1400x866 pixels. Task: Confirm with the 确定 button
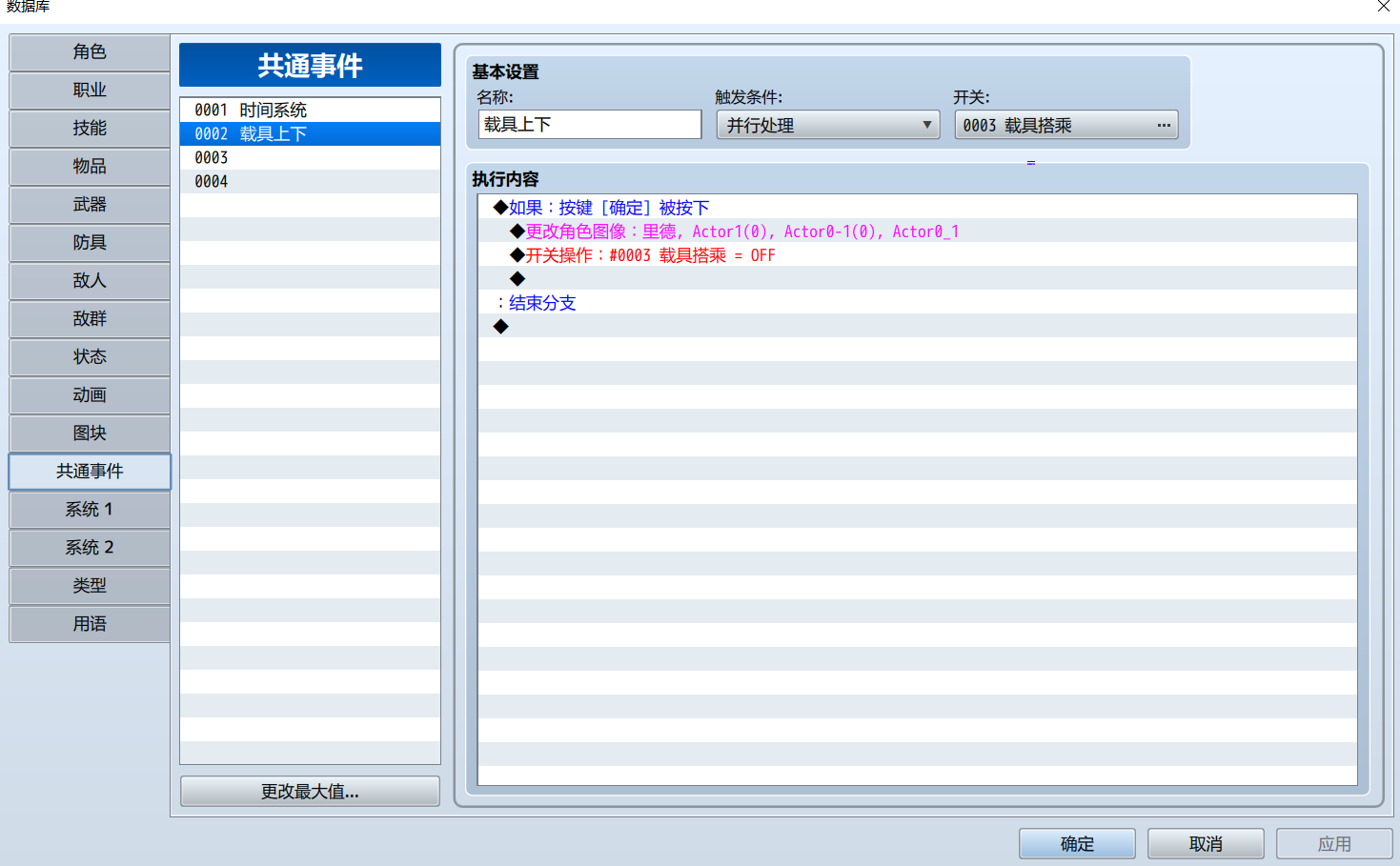[1077, 844]
